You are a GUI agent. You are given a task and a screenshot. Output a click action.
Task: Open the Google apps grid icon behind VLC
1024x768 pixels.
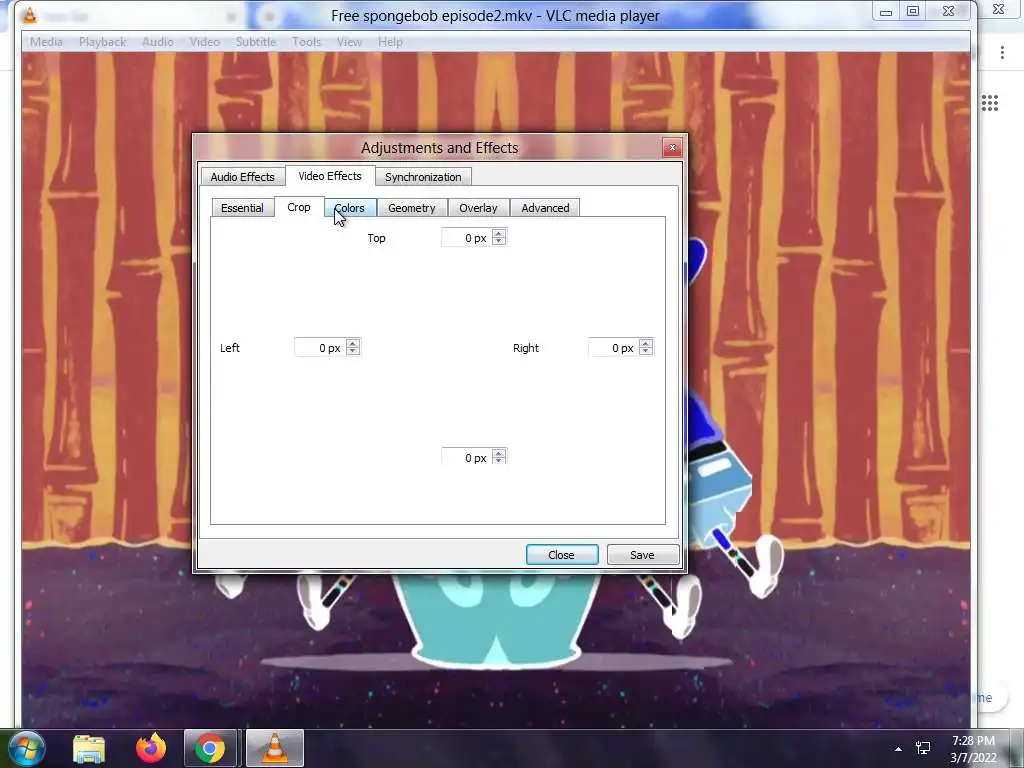990,103
